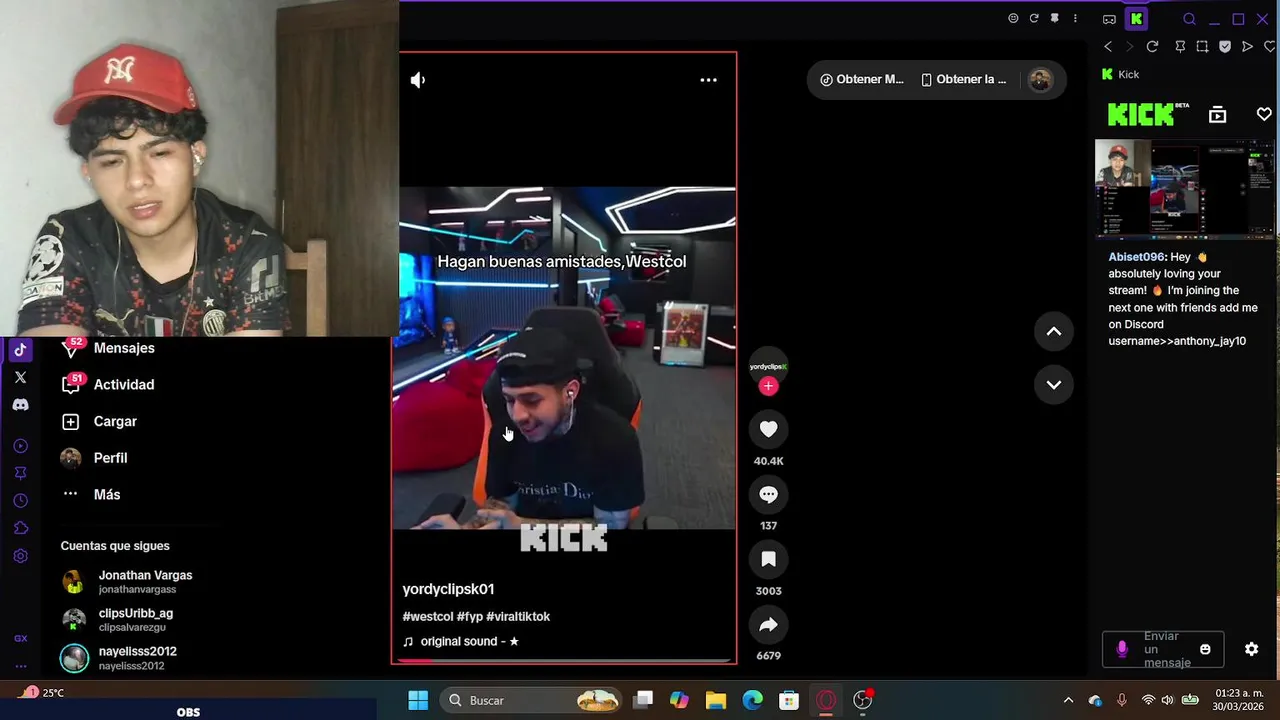Click the yordyclipsk01 username link
1280x720 pixels.
(x=448, y=589)
